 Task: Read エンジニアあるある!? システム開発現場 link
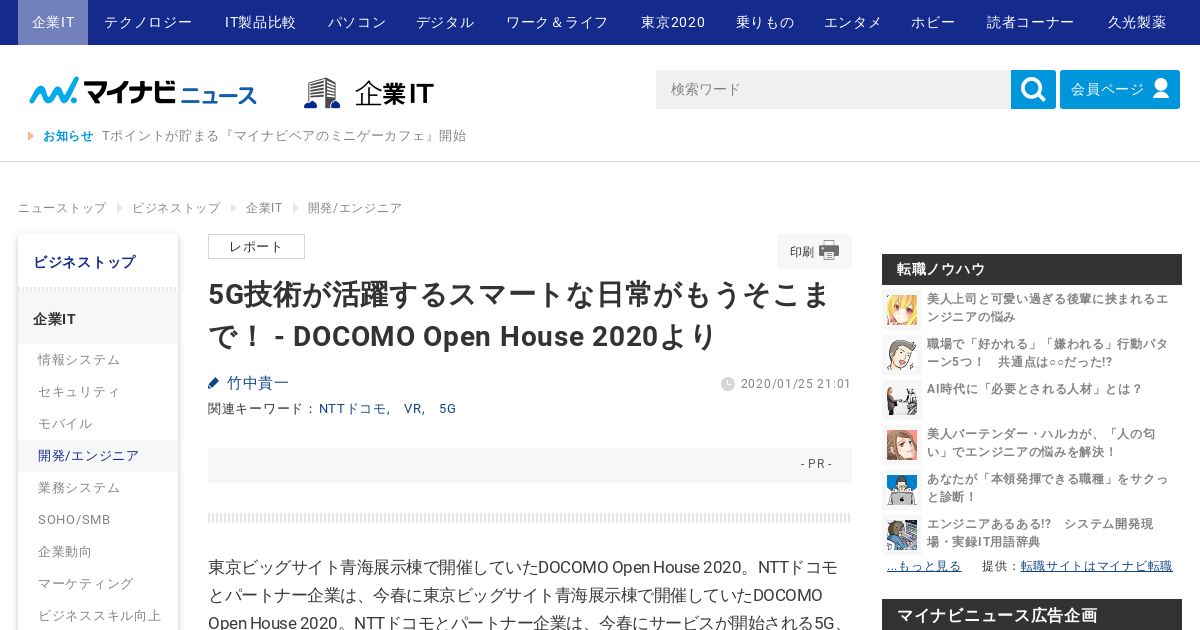(1040, 533)
